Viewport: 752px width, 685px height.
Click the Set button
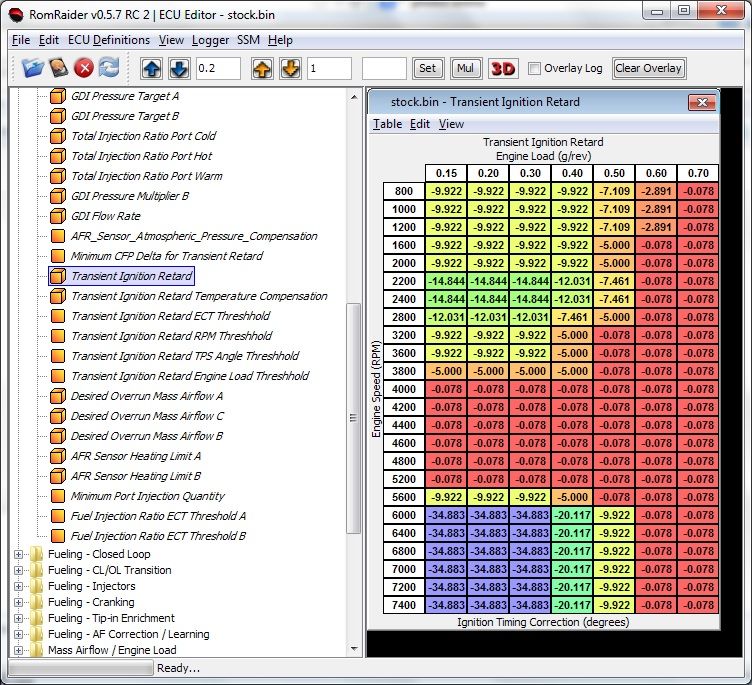click(x=428, y=68)
